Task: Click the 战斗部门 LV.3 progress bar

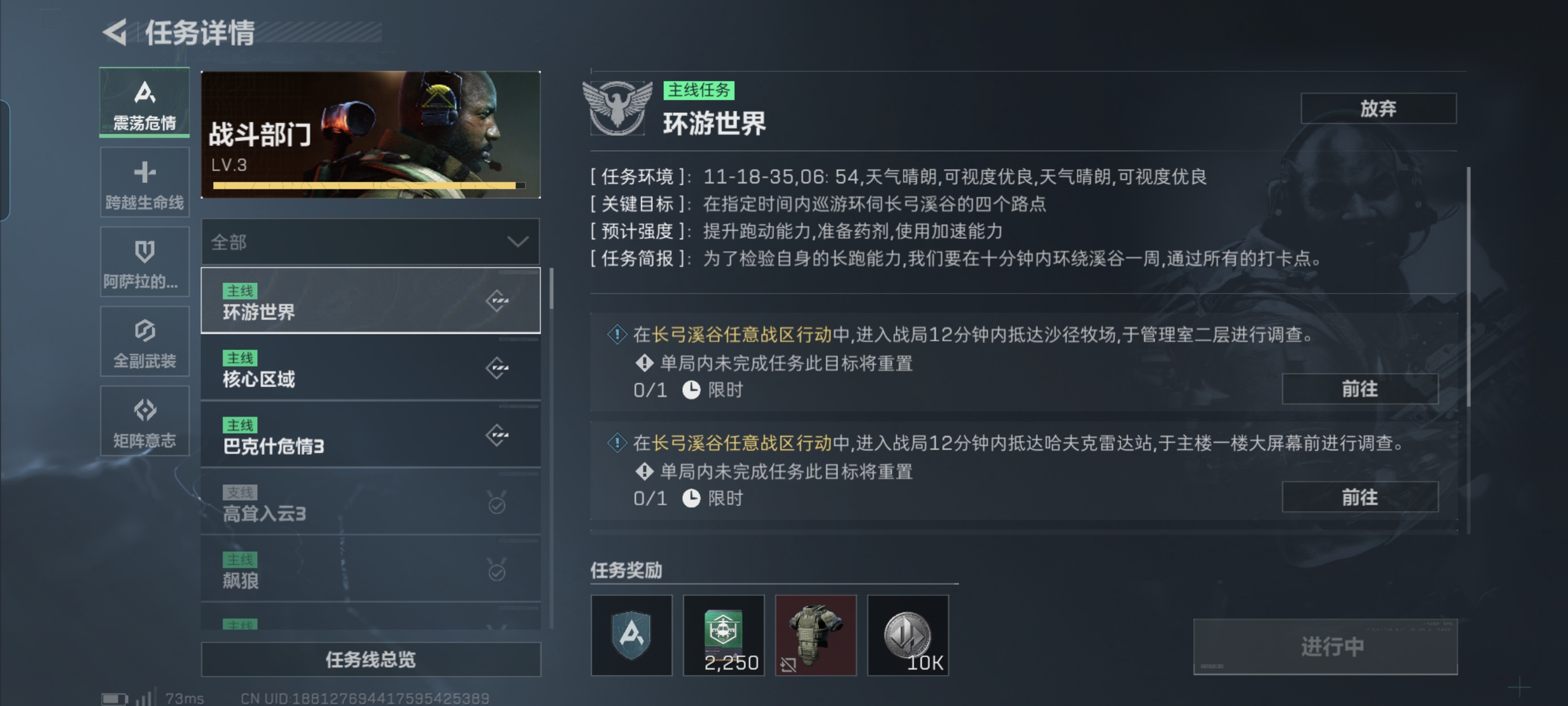Action: 368,185
